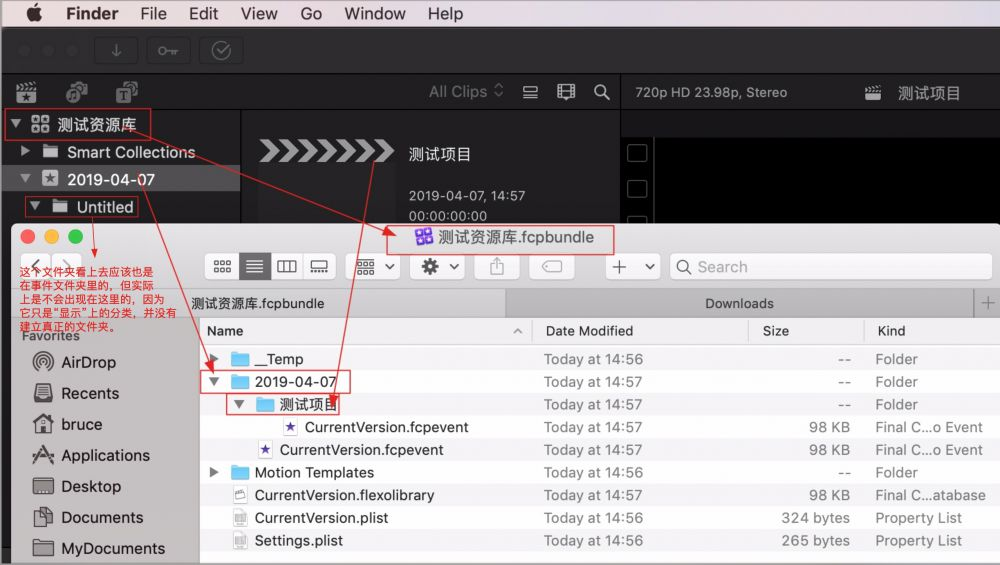
Task: Click the plus button in Finder toolbar
Action: [x=619, y=267]
